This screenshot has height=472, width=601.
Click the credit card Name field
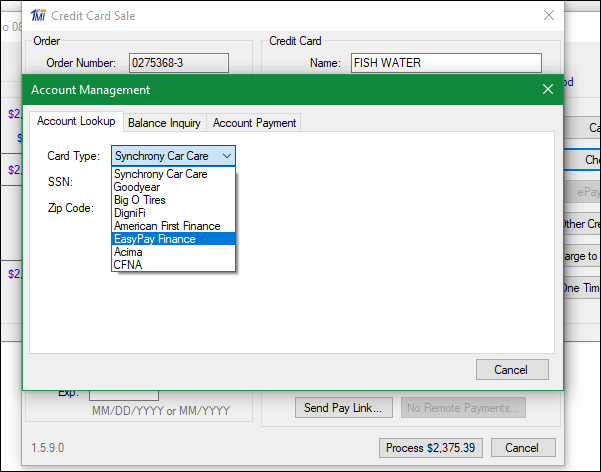(x=446, y=63)
